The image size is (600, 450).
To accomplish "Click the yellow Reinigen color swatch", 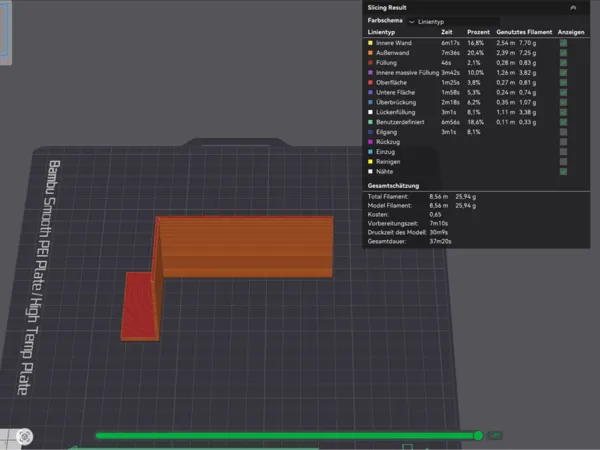I will [x=370, y=162].
